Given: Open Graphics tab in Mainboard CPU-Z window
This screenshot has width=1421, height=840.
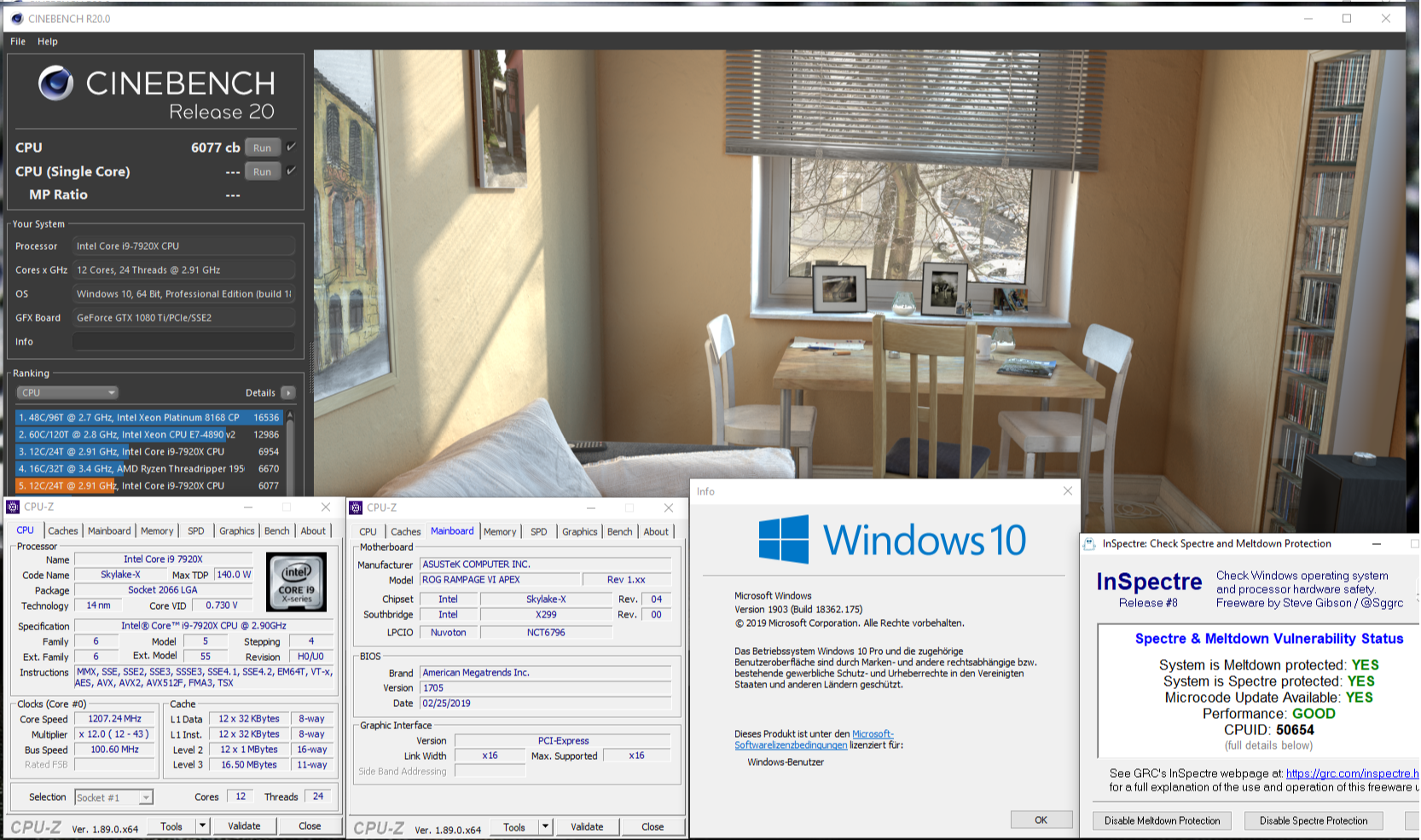Looking at the screenshot, I should (x=579, y=531).
